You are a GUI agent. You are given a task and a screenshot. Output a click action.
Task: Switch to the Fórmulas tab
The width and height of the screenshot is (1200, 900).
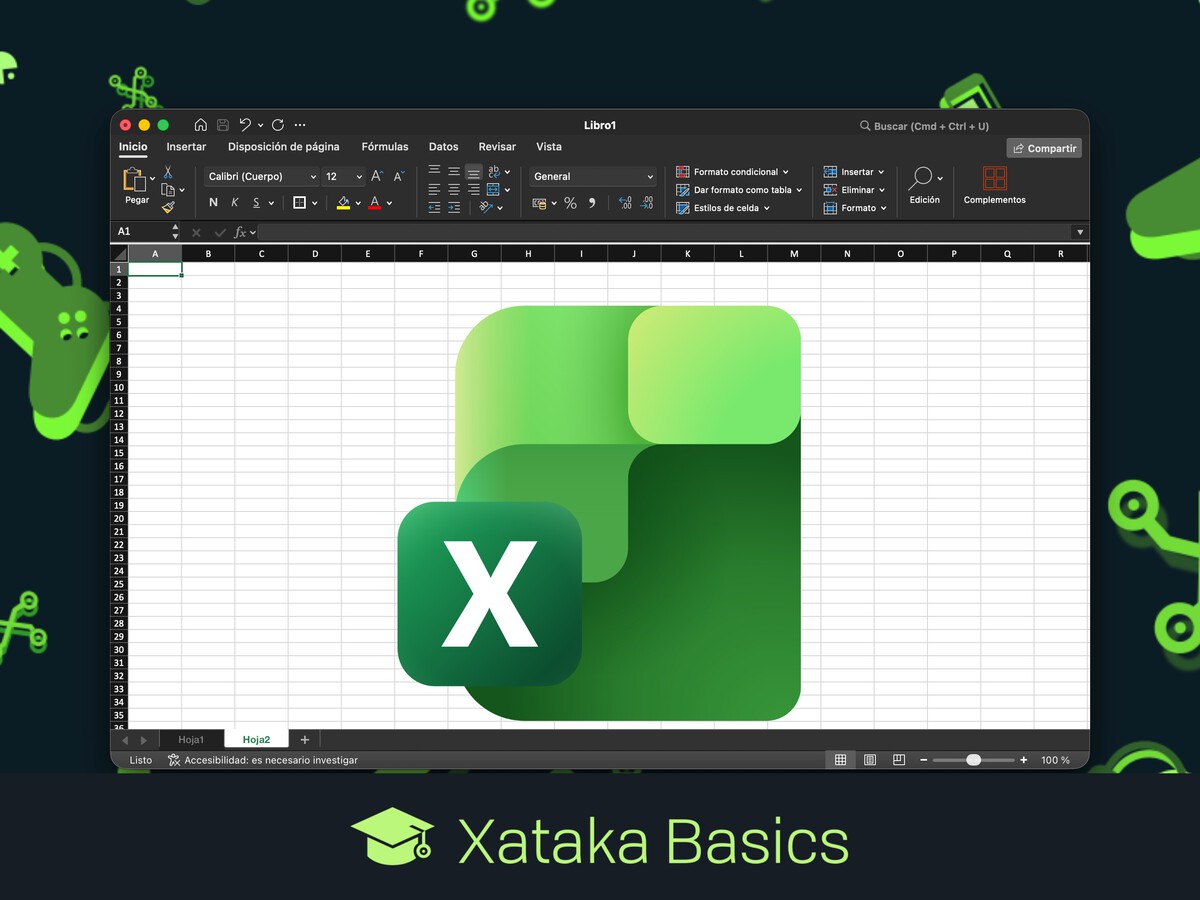(x=385, y=147)
